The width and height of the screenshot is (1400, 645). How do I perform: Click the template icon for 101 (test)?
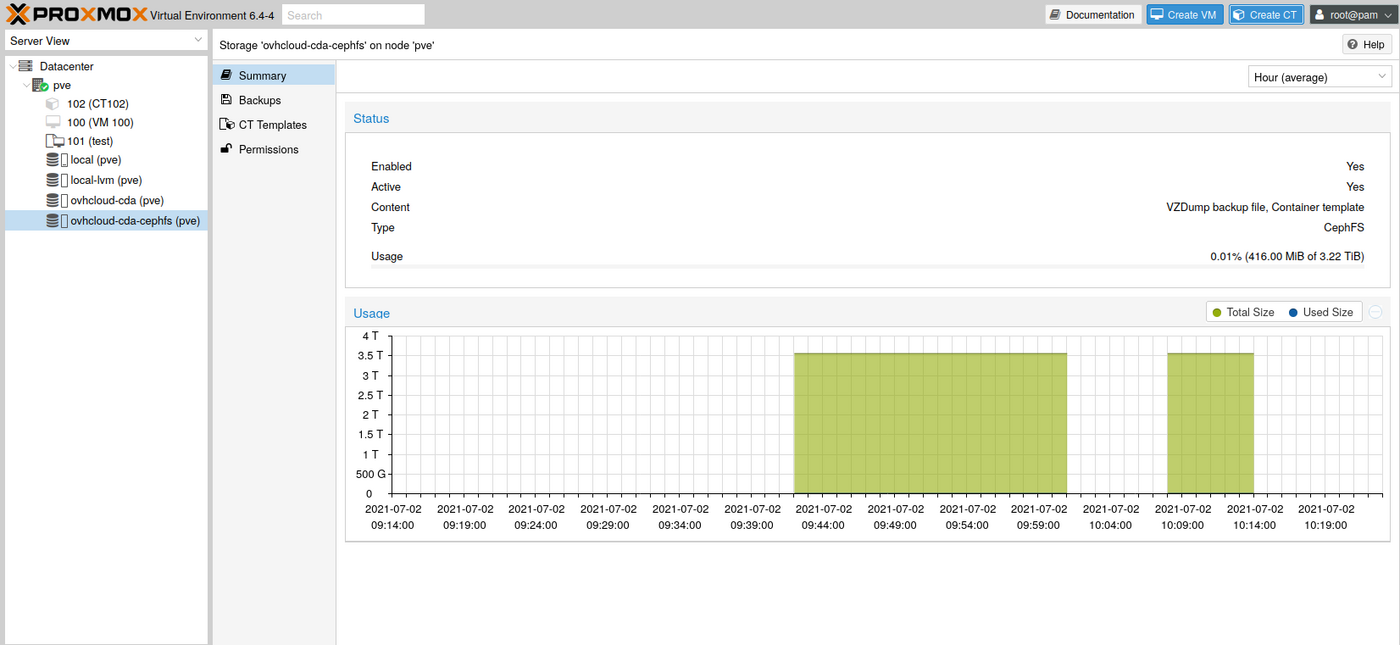pyautogui.click(x=54, y=141)
